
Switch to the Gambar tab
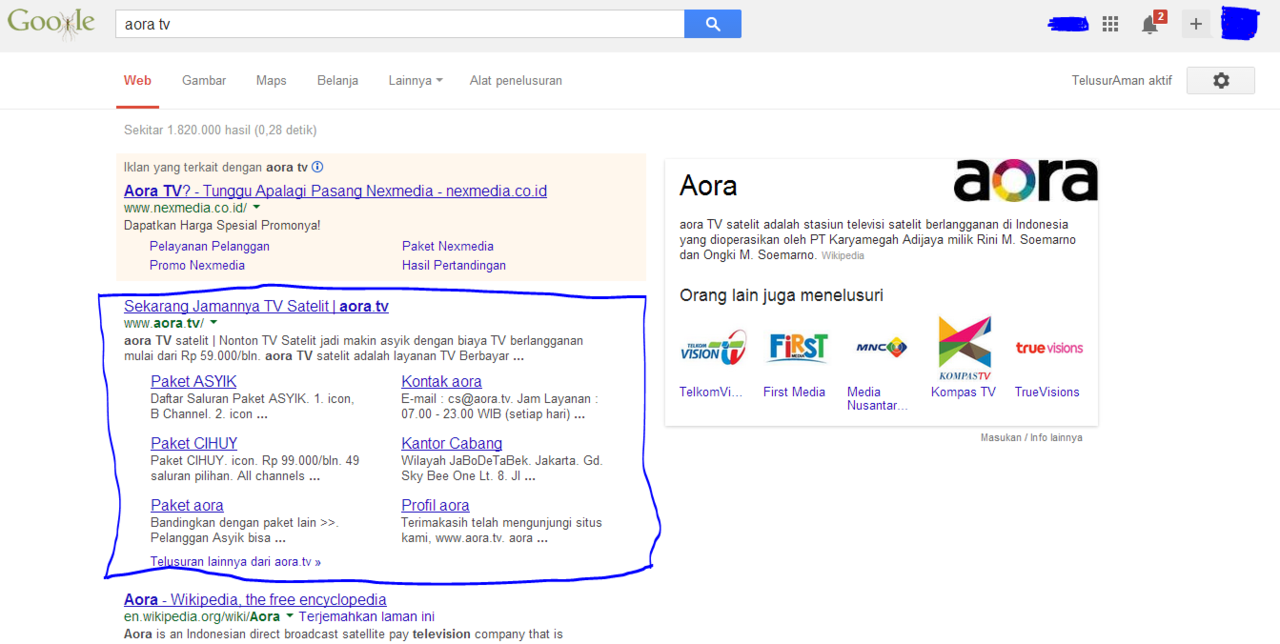pos(204,81)
